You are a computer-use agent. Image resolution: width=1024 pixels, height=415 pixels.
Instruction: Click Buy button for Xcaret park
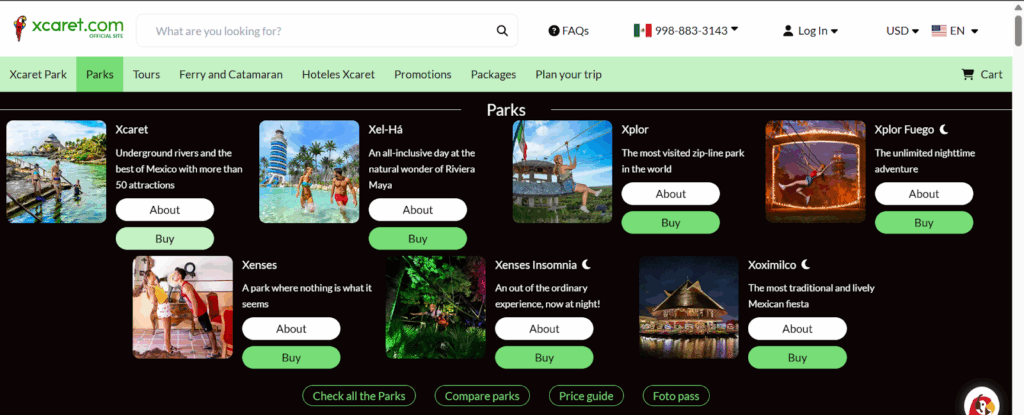pyautogui.click(x=165, y=239)
